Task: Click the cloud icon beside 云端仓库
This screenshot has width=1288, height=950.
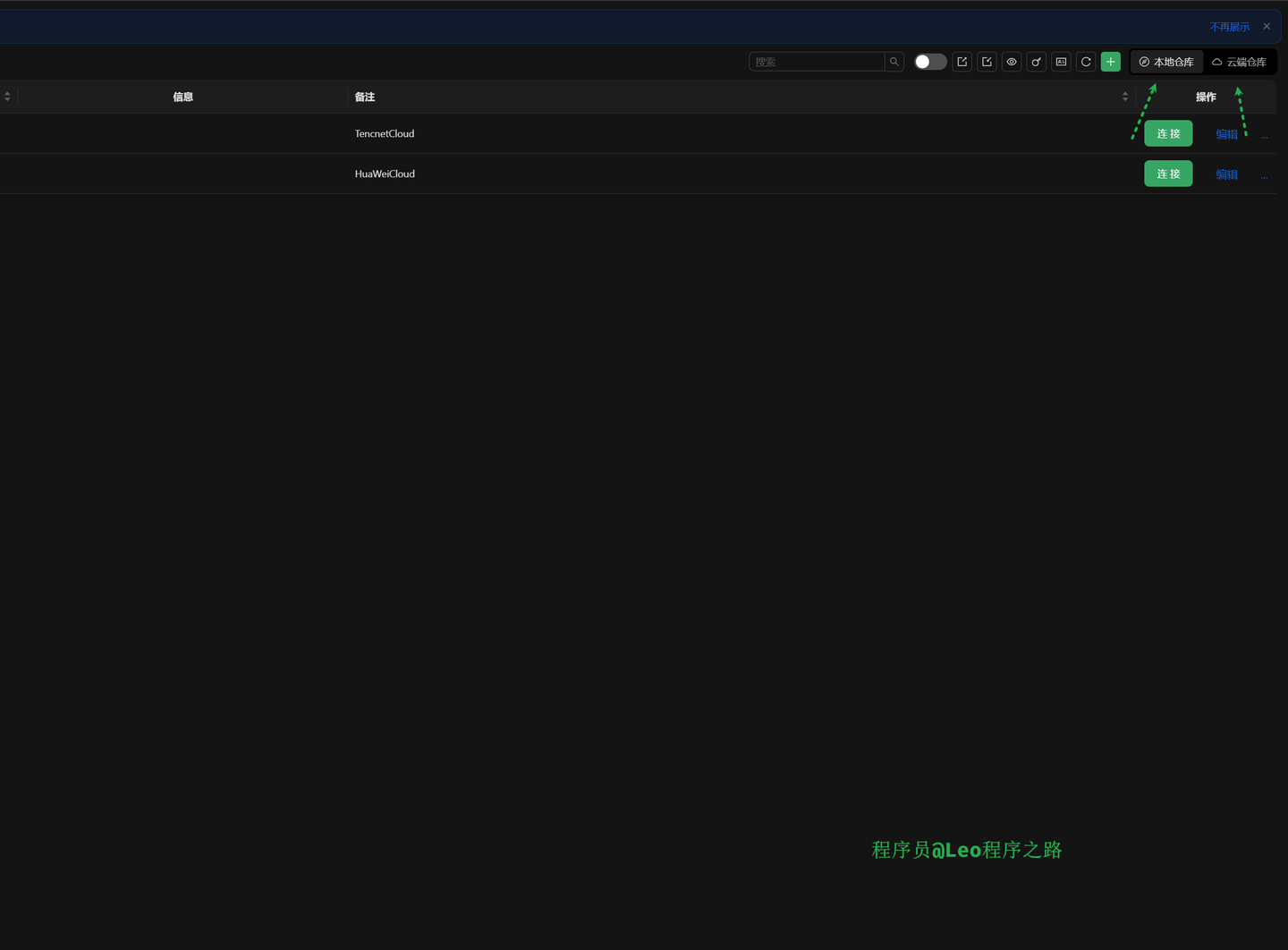Action: point(1216,62)
